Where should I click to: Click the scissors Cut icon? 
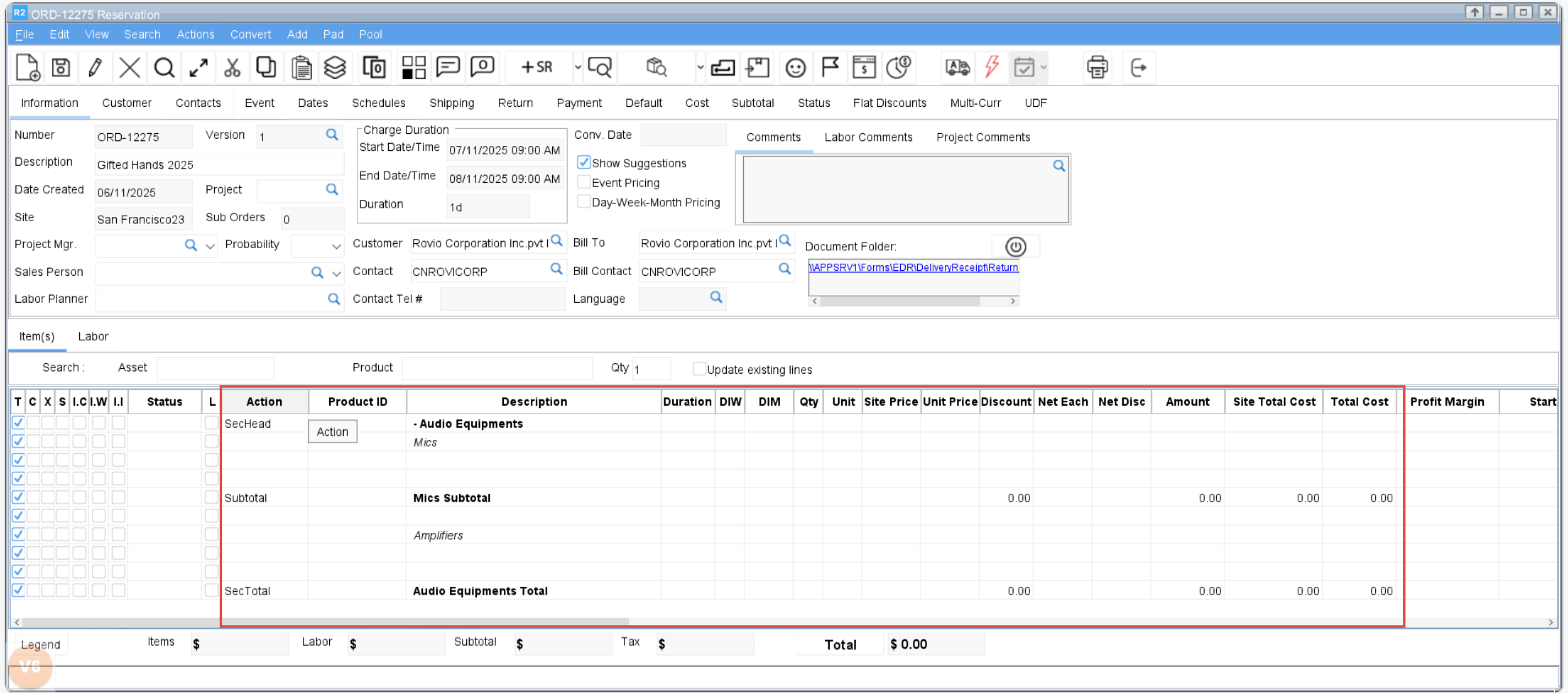[232, 68]
